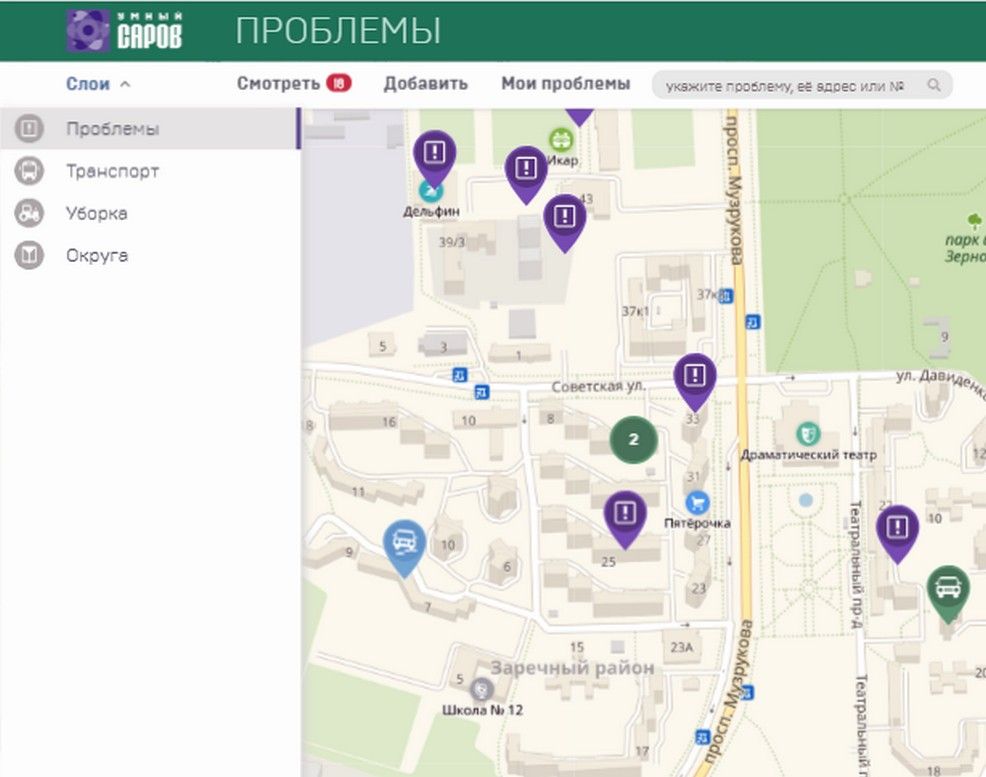This screenshot has width=986, height=777.
Task: Select the problem marker above Дельфин
Action: (x=434, y=153)
